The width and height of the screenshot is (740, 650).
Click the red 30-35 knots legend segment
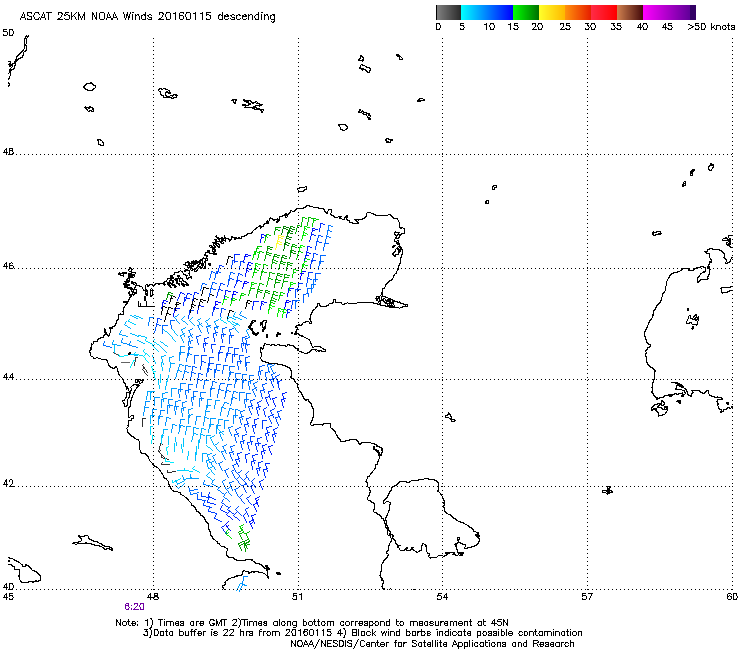[x=604, y=12]
